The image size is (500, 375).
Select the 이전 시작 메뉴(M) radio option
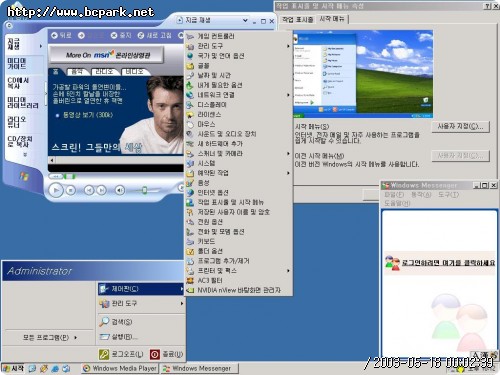click(x=319, y=156)
